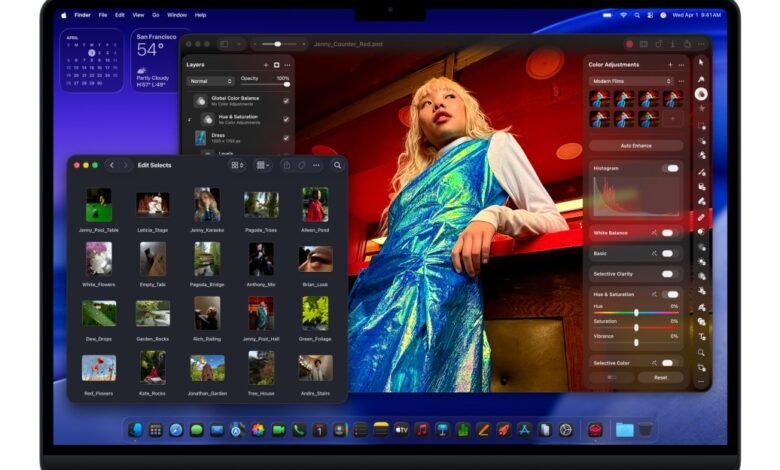
Task: Select the Zoom magnifier tool in tool strip
Action: point(701,353)
